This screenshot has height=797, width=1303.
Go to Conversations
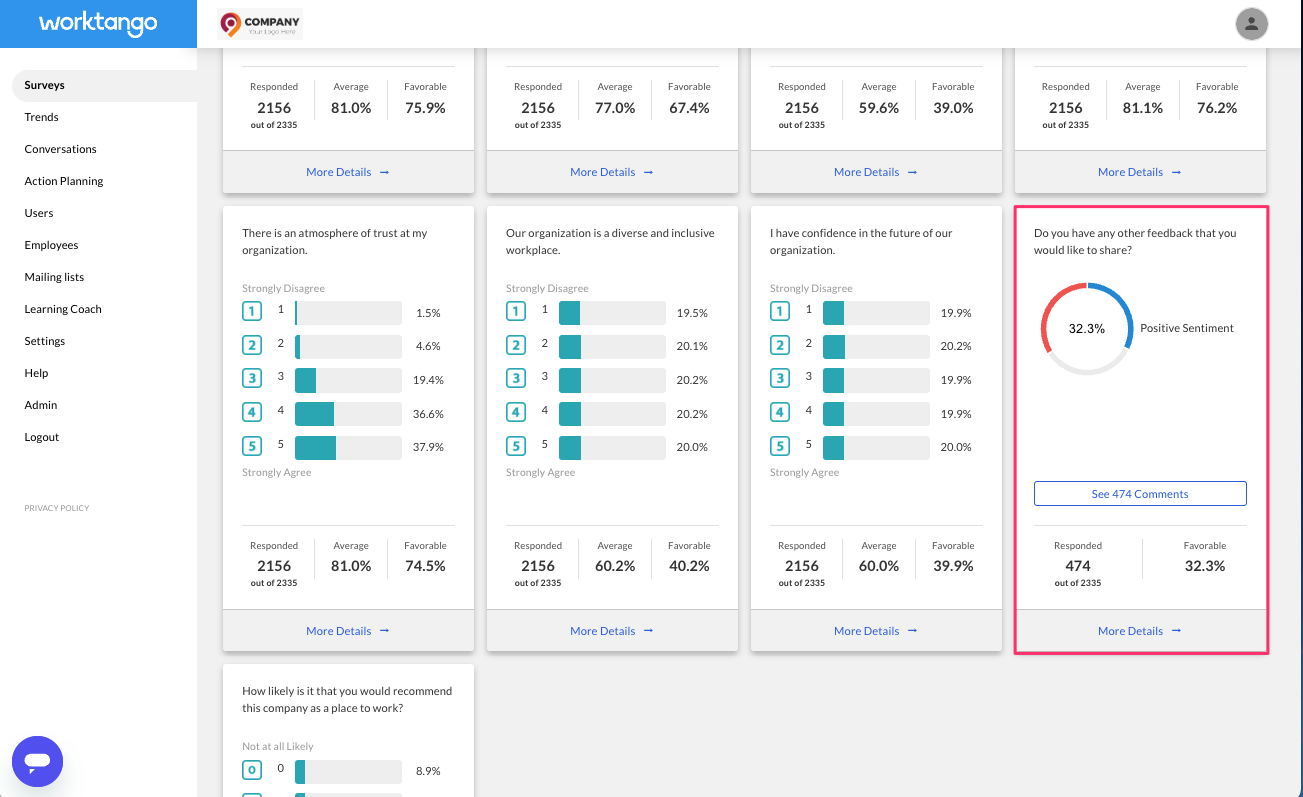[59, 149]
